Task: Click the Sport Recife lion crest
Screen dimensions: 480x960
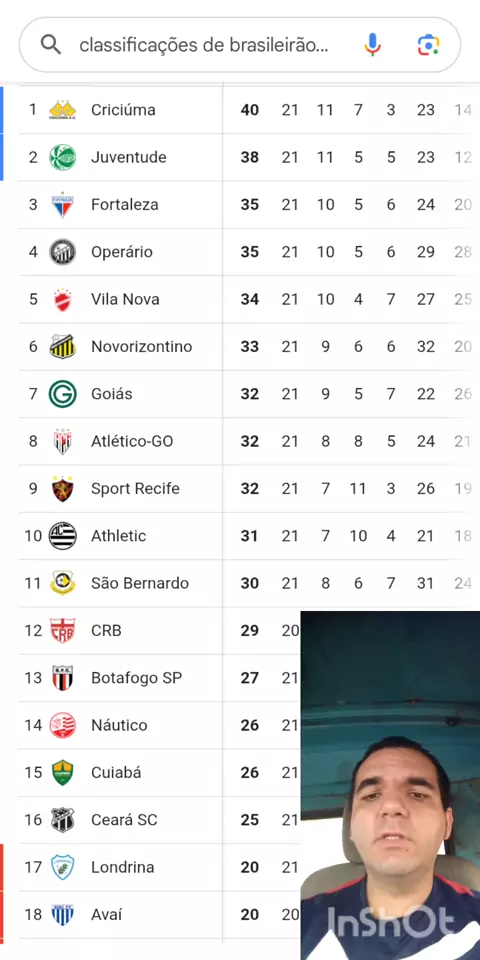Action: coord(62,489)
